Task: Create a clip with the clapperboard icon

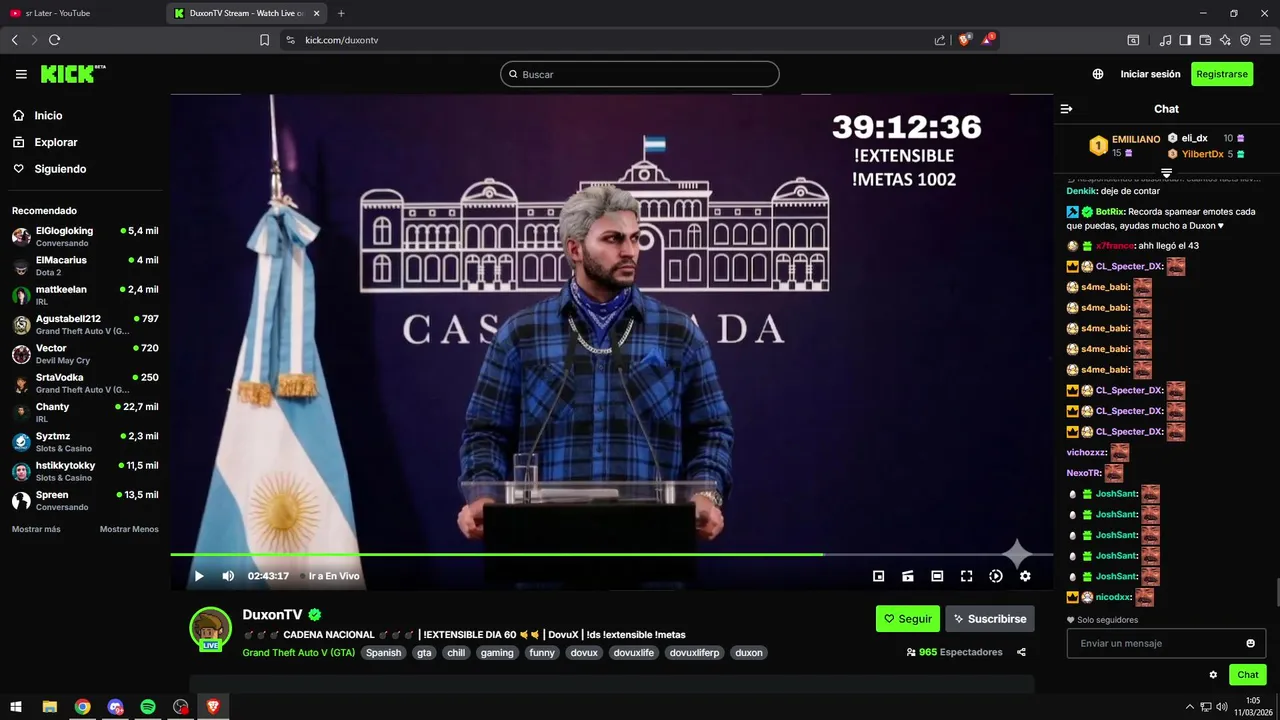Action: point(908,576)
